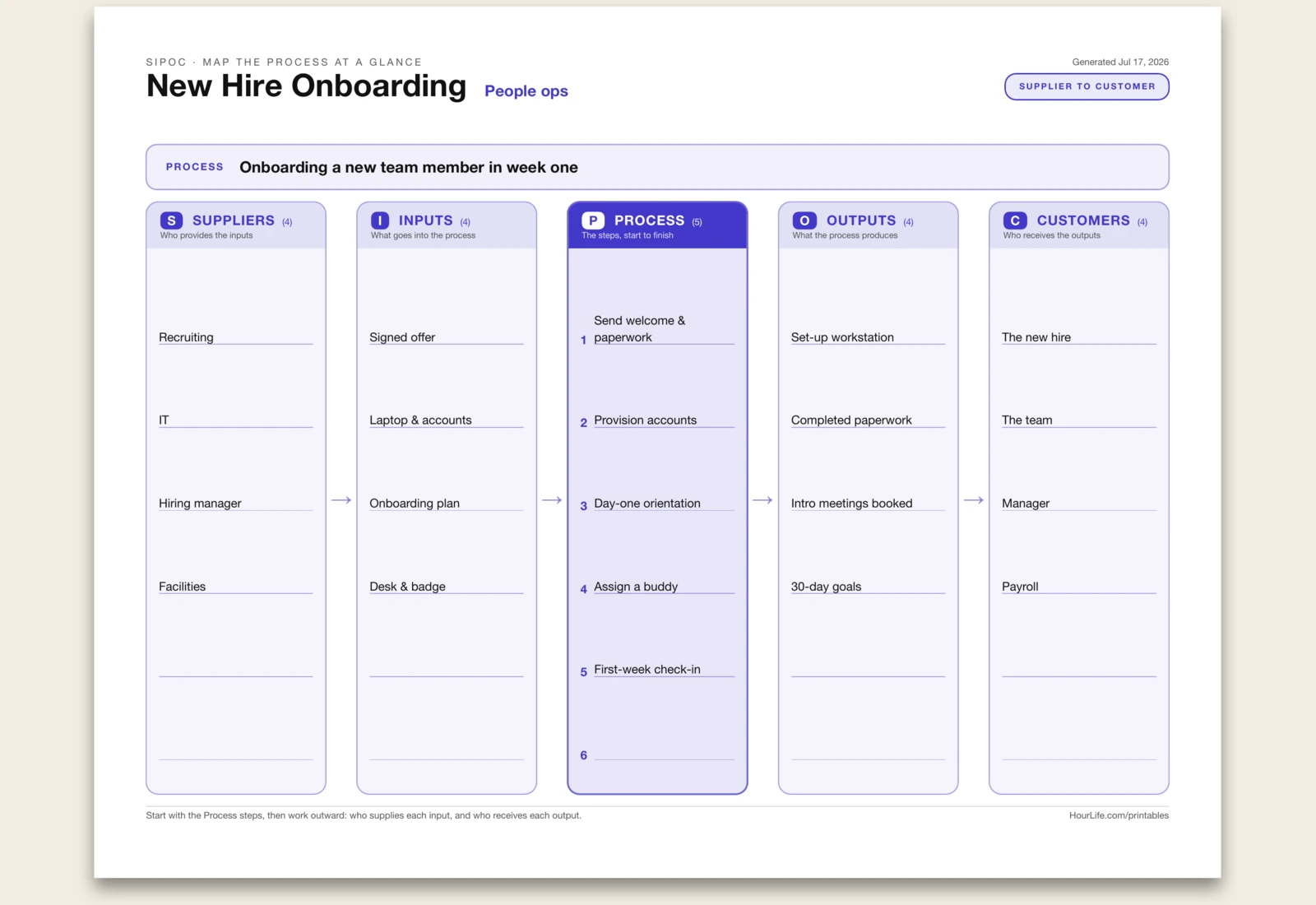The width and height of the screenshot is (1316, 905).
Task: Click the 'Generated Jul 17, 2026' date text
Action: pyautogui.click(x=1120, y=62)
